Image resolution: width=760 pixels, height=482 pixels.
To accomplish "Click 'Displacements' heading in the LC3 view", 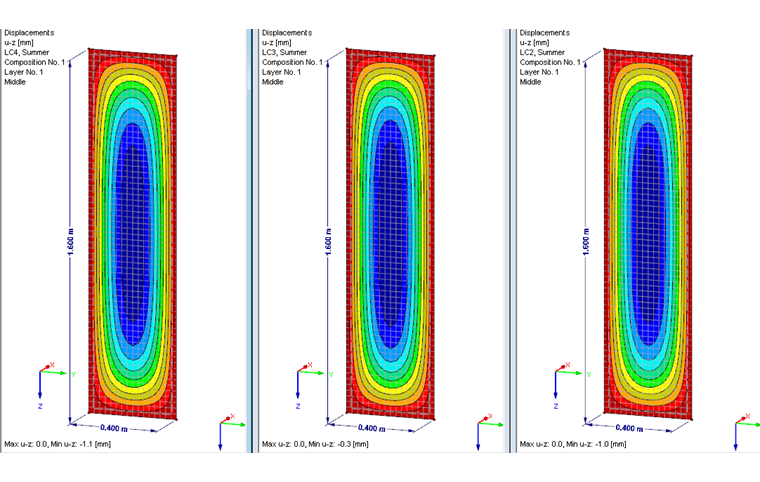I will tap(287, 32).
